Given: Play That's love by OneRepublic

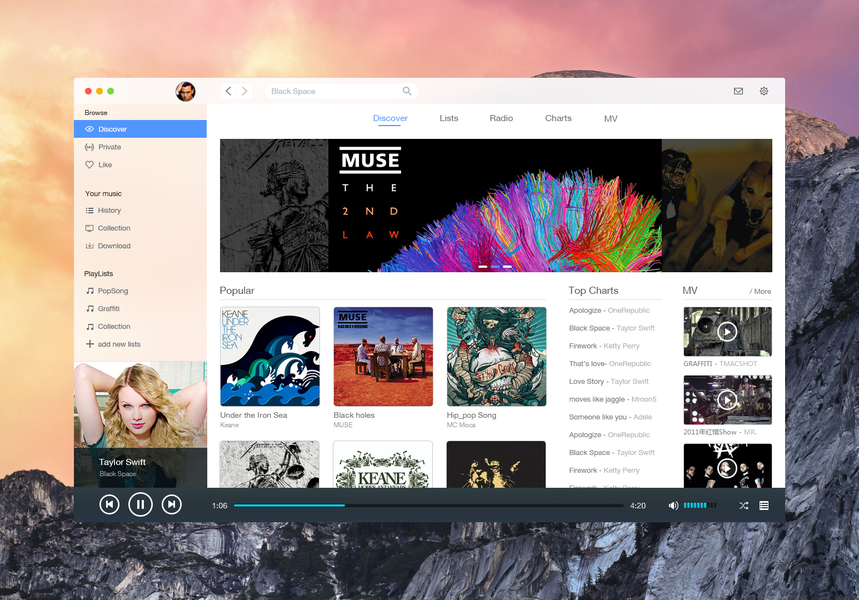Looking at the screenshot, I should click(x=610, y=364).
